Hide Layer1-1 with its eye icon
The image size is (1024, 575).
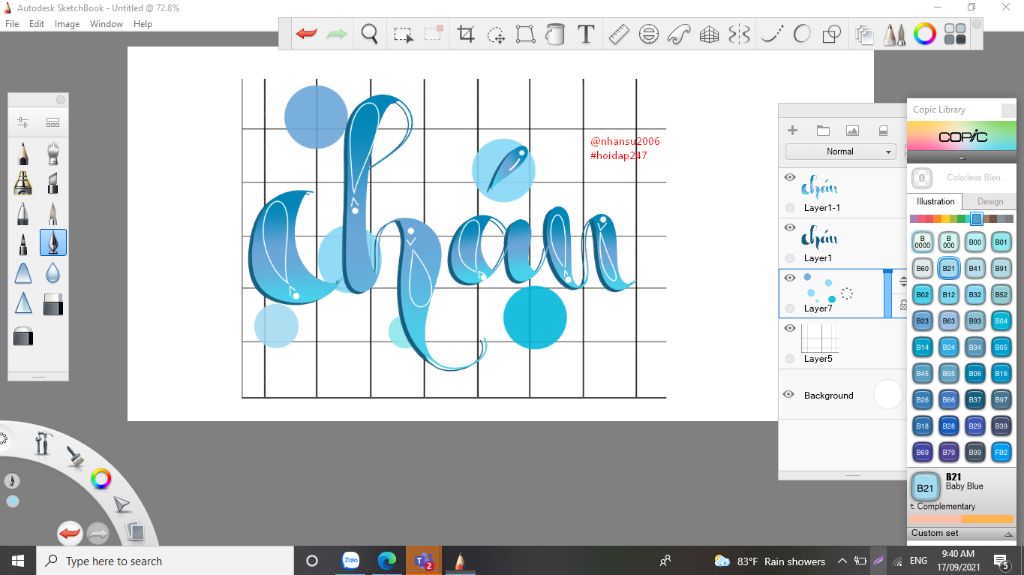coord(790,177)
